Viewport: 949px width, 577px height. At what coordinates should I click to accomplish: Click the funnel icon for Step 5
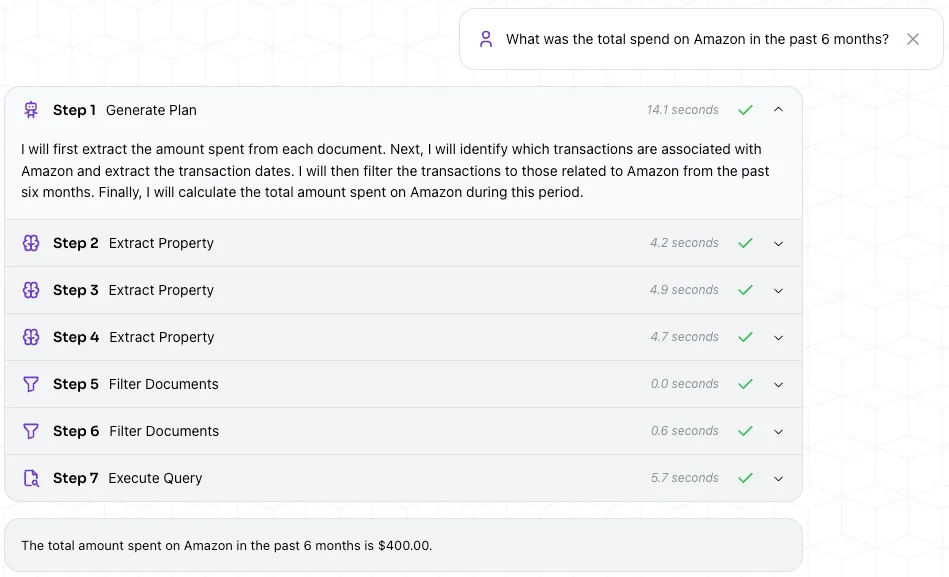click(31, 384)
